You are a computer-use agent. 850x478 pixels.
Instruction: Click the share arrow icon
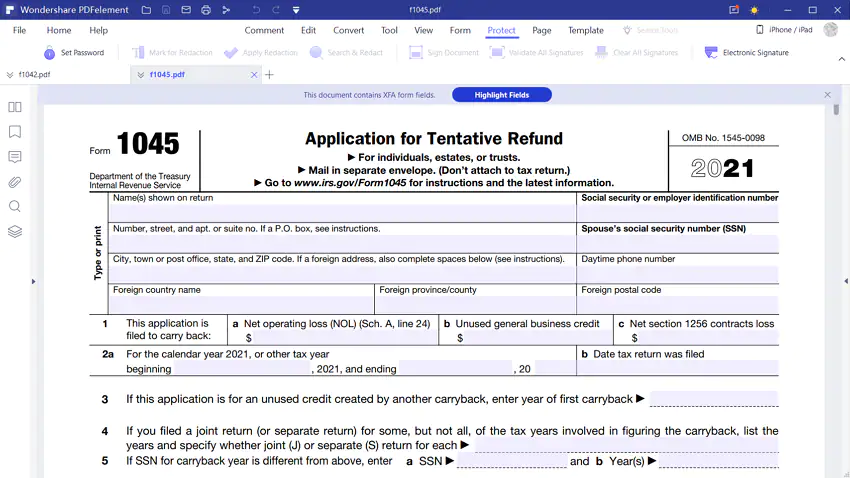click(226, 10)
